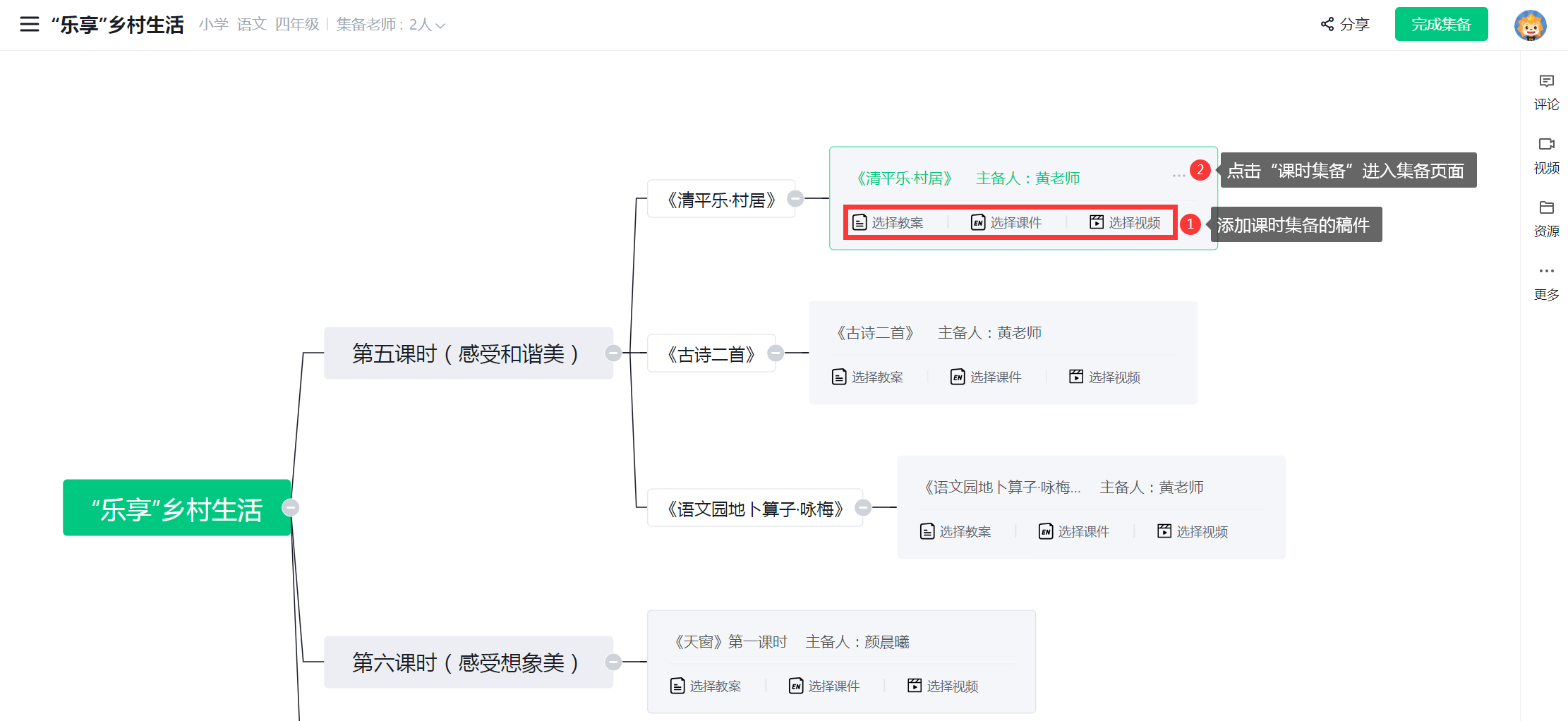The image size is (1568, 721).
Task: Click 选择教案 in 清平乐·村居 card
Action: click(888, 223)
